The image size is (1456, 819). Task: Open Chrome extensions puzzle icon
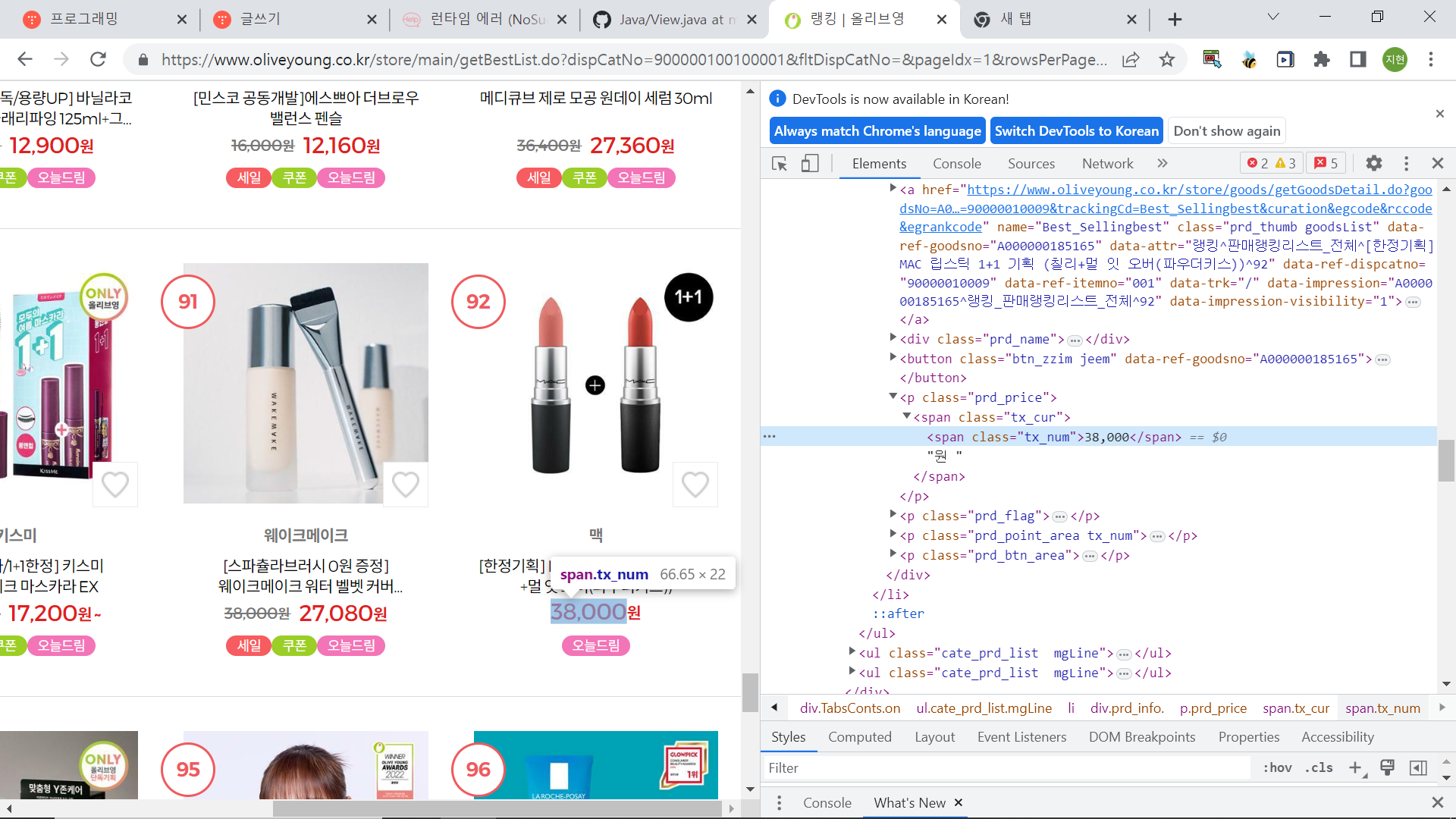click(1322, 59)
